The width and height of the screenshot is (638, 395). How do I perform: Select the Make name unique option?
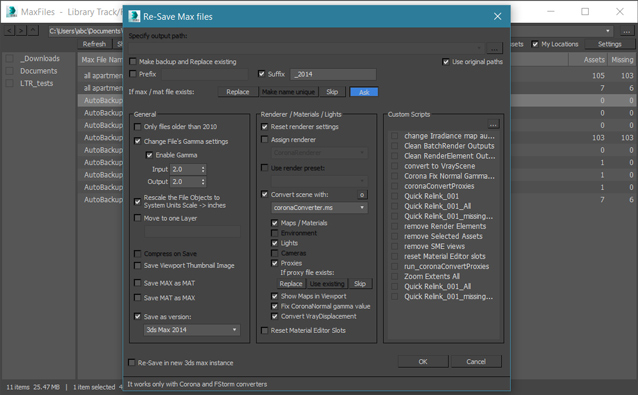click(x=288, y=92)
